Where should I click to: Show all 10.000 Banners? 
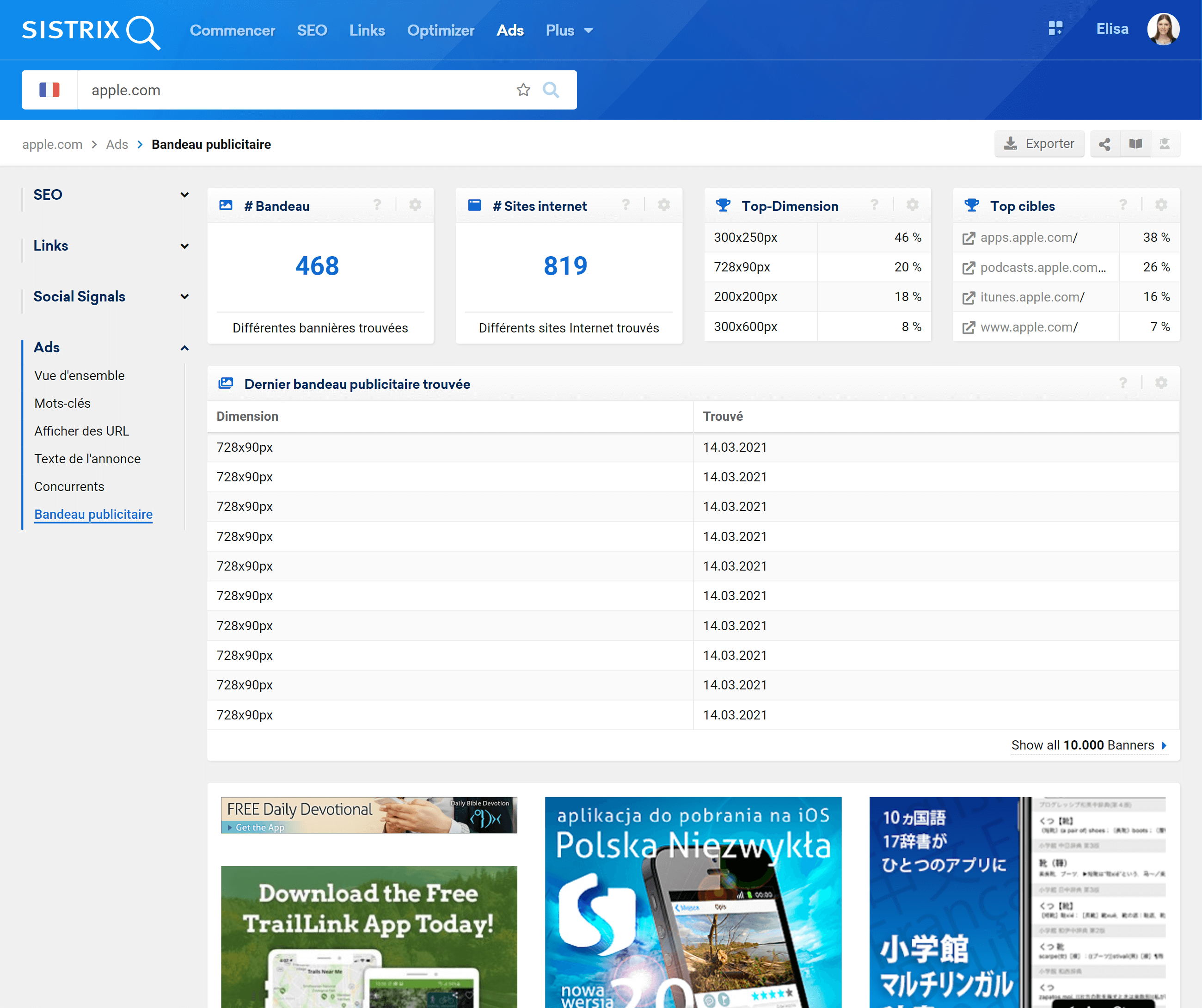(x=1089, y=745)
